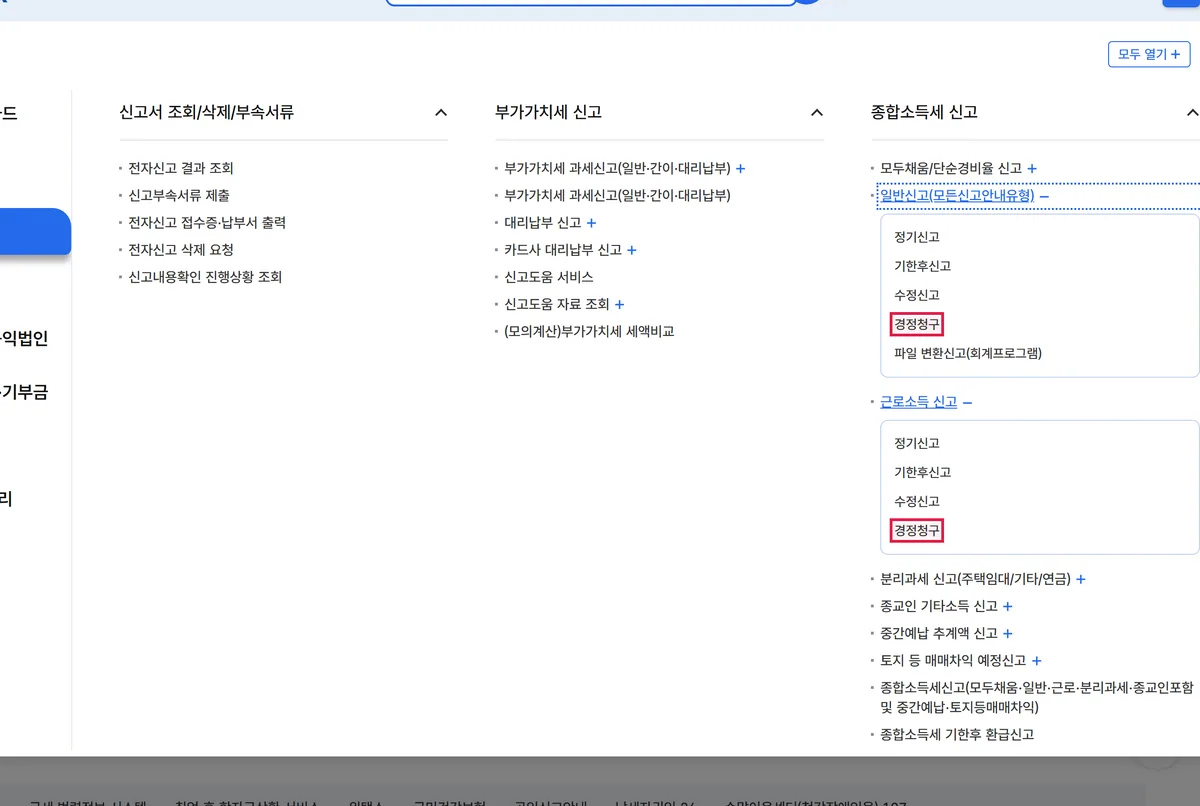Collapse the 부가가치세 신고 section

pos(817,113)
